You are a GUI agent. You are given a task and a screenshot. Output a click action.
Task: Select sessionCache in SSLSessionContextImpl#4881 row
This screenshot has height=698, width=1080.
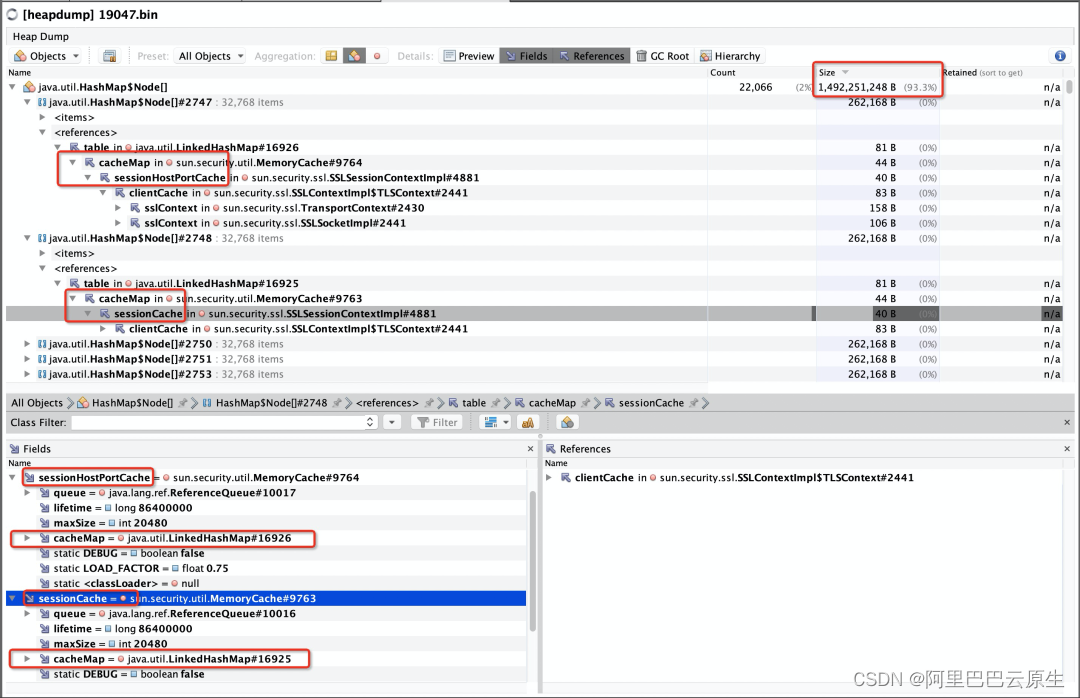[534, 314]
